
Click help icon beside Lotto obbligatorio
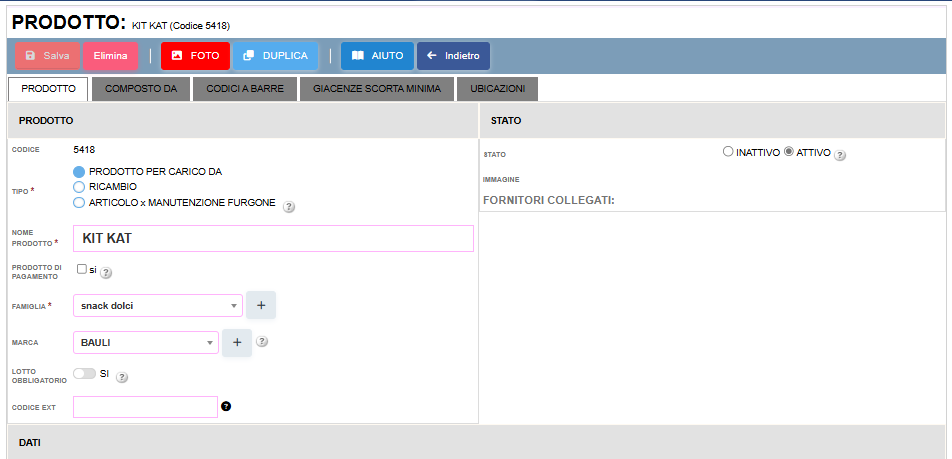(x=121, y=378)
